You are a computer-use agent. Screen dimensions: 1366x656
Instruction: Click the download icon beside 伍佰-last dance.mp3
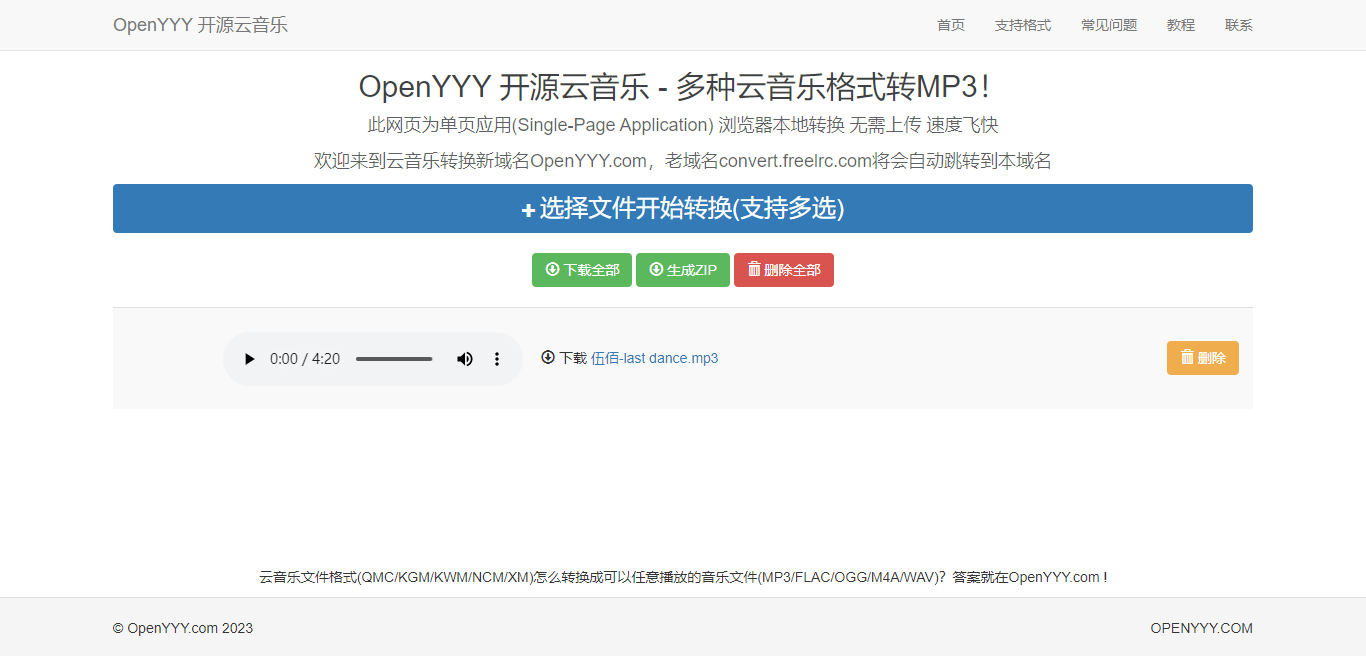click(548, 357)
